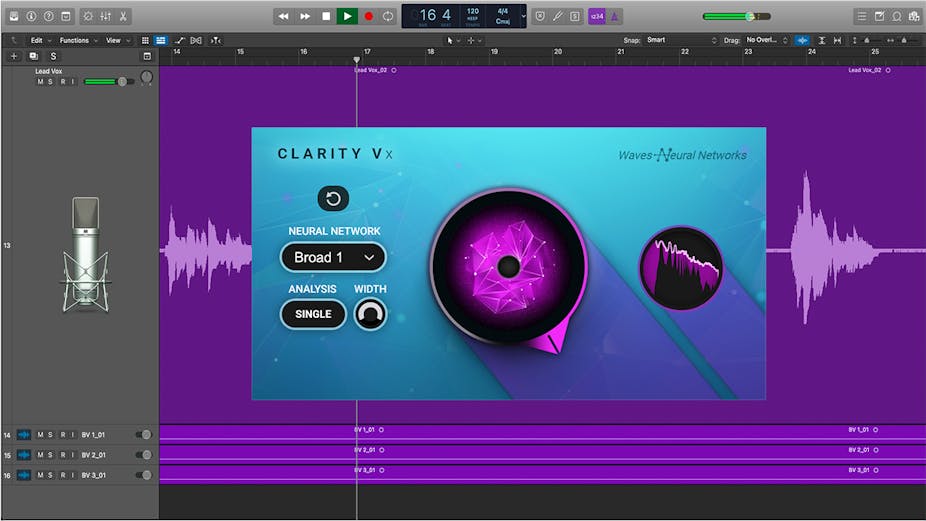Mute the Lead Vox track

point(40,81)
